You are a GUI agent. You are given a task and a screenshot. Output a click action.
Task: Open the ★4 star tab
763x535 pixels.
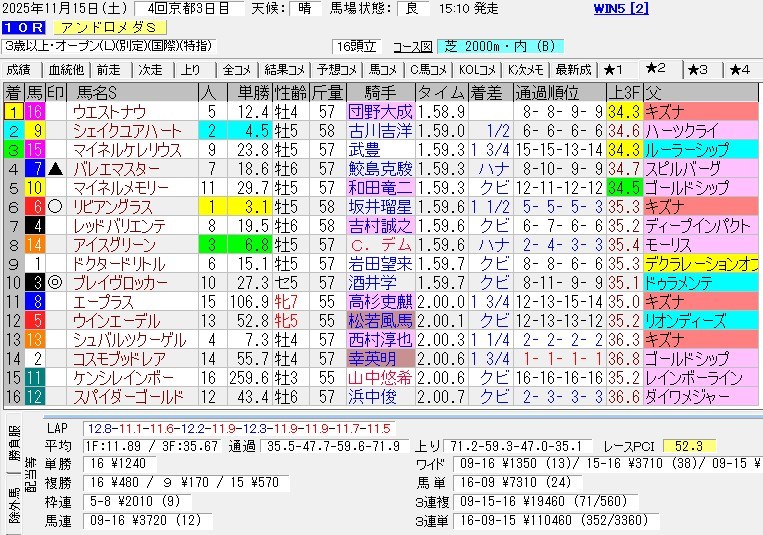tap(739, 70)
